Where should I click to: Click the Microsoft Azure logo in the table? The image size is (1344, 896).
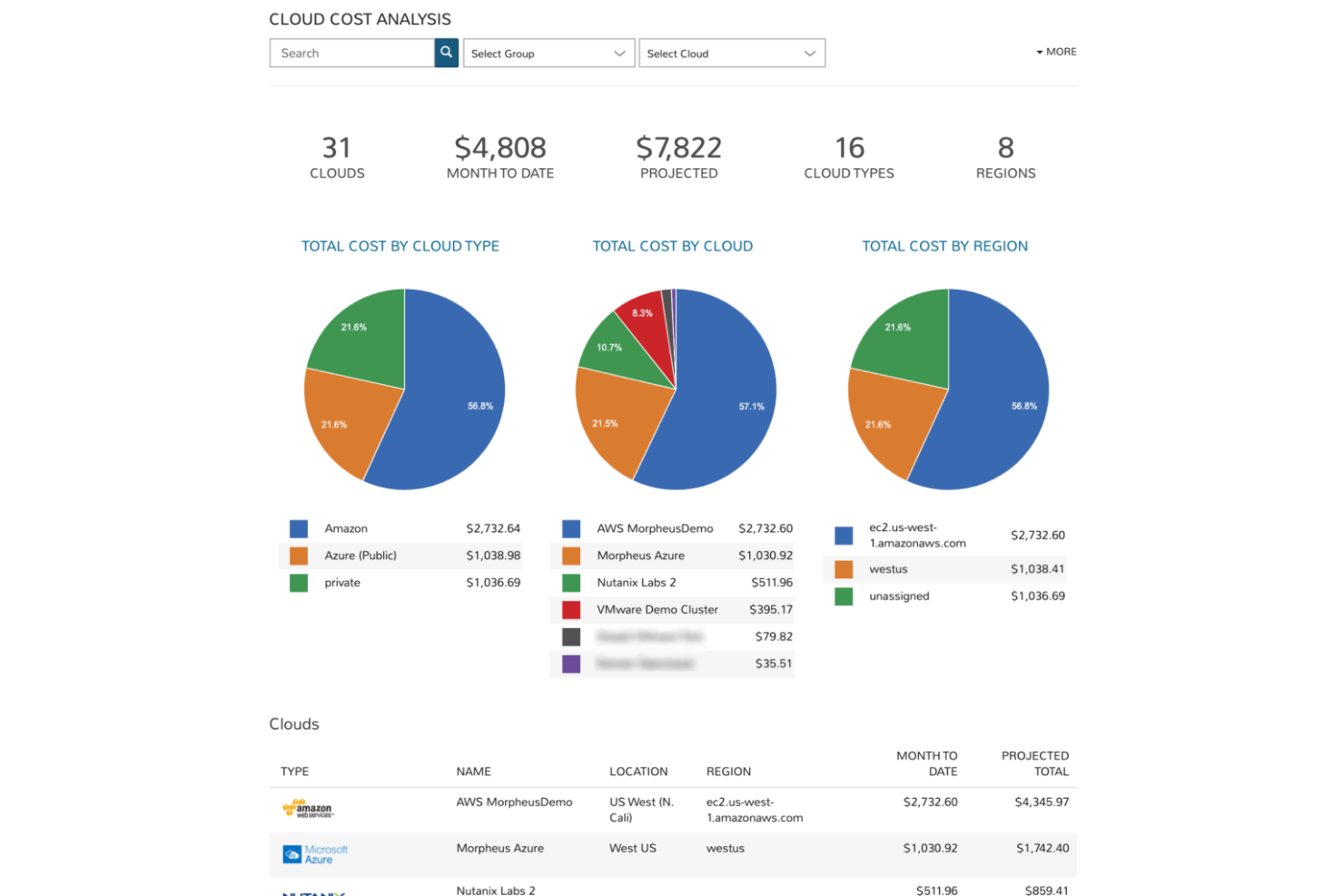pos(313,853)
